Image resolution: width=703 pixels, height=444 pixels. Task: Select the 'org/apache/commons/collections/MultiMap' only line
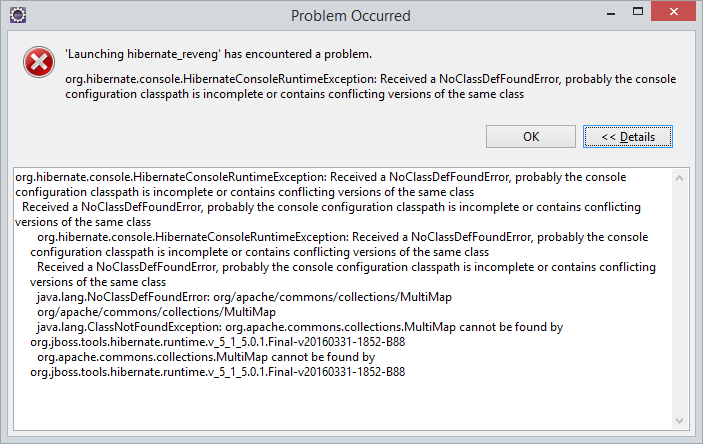click(x=156, y=312)
